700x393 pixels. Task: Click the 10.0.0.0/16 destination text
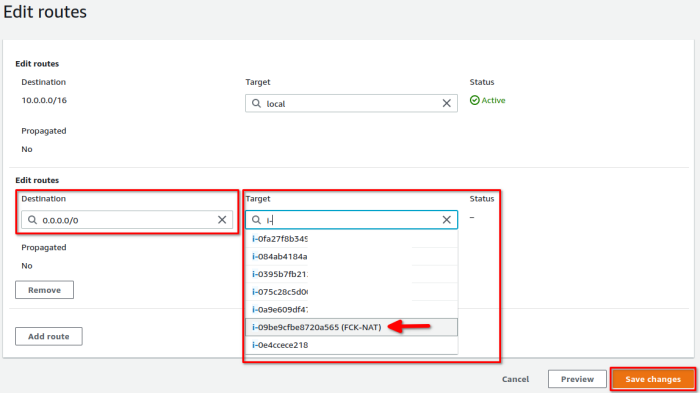44,100
